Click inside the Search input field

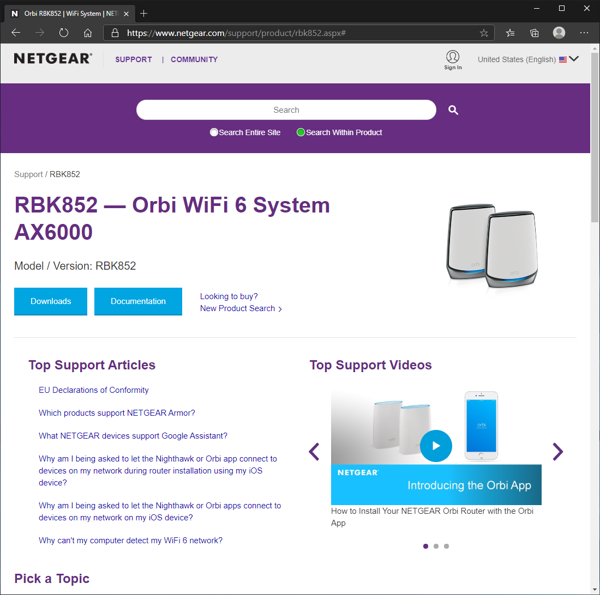pyautogui.click(x=286, y=110)
